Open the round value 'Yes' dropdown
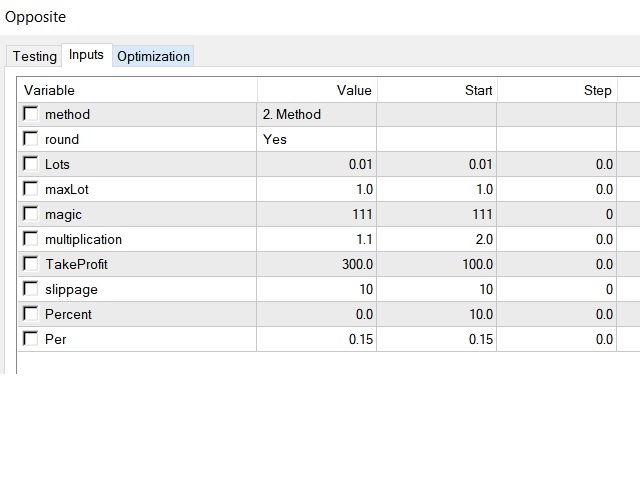The image size is (640, 480). point(316,140)
